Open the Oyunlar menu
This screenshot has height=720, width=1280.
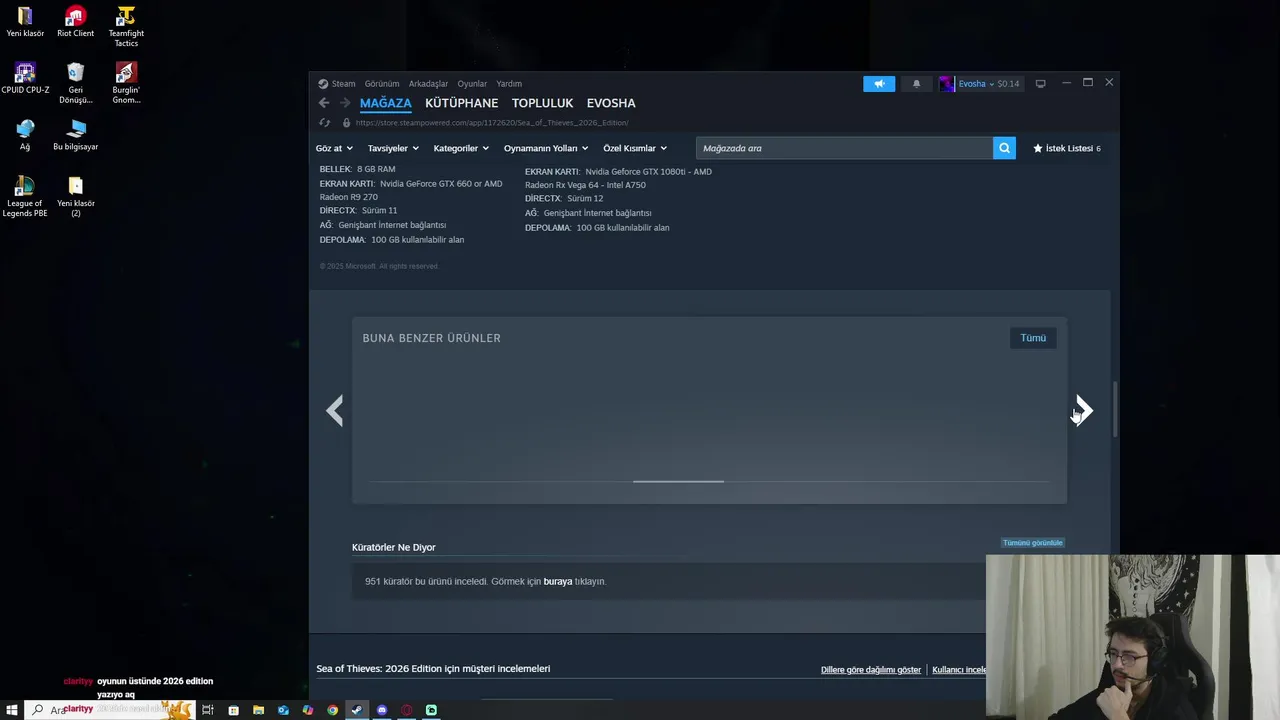pyautogui.click(x=472, y=84)
